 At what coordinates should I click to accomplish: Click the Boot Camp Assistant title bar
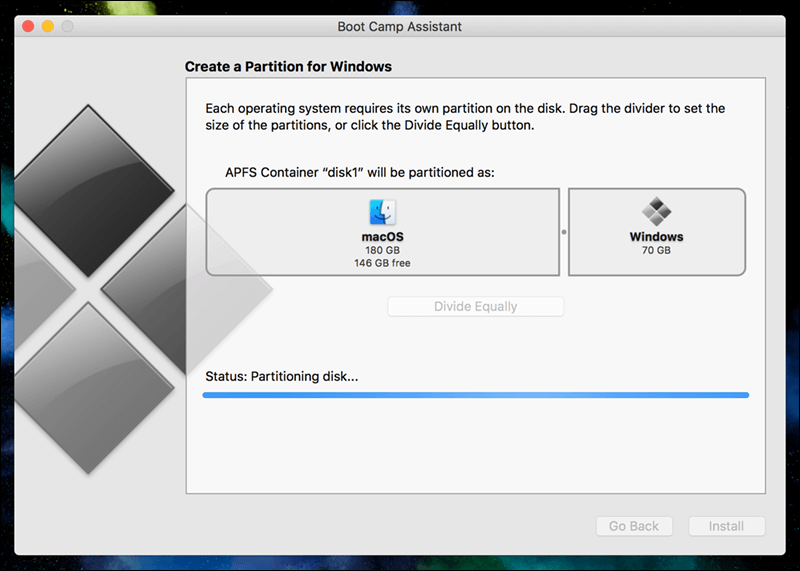point(400,26)
